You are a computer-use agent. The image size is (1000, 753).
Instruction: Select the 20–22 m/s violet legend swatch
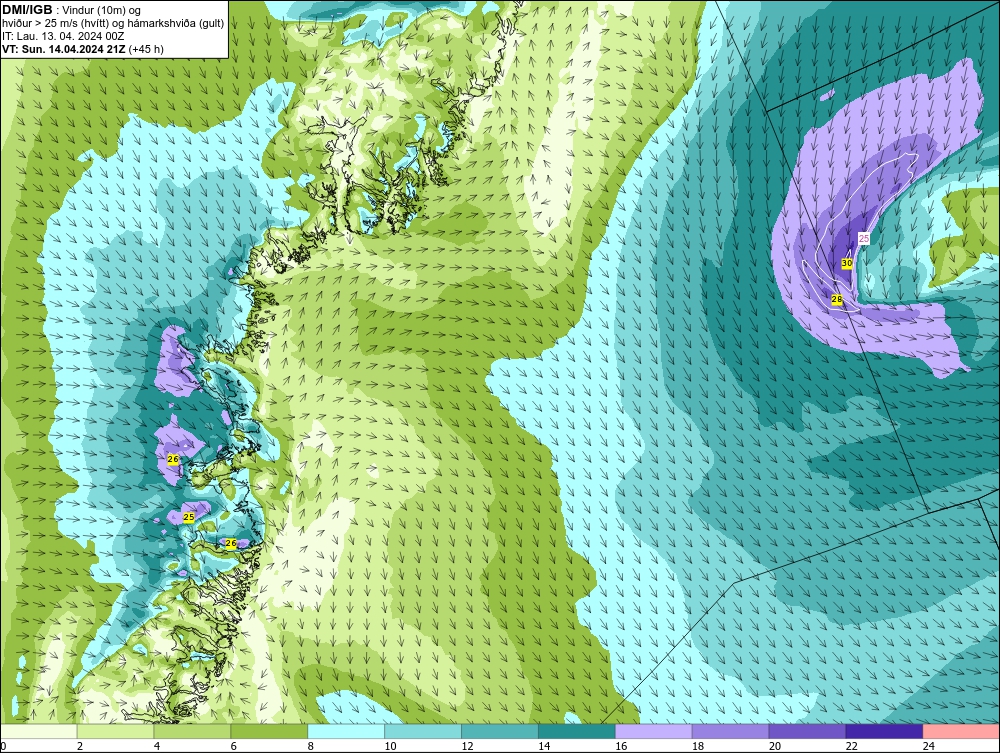click(x=807, y=731)
